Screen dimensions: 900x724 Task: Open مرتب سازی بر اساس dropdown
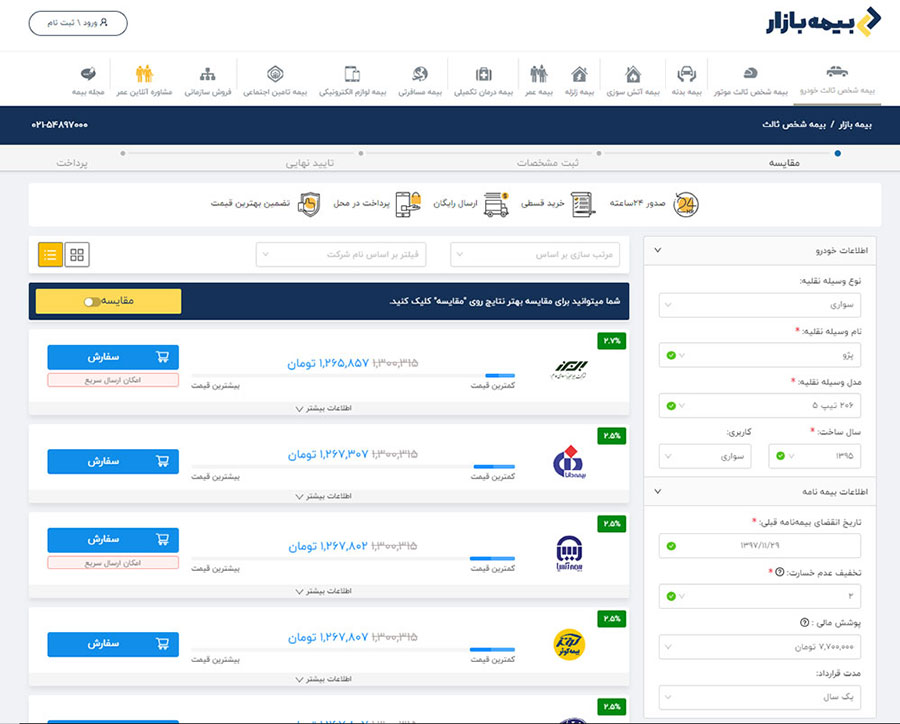click(539, 254)
